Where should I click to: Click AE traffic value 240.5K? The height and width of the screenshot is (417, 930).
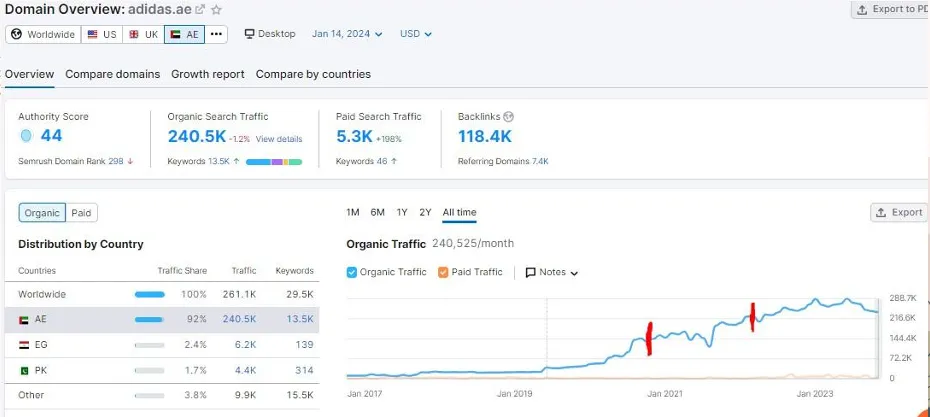pyautogui.click(x=240, y=319)
